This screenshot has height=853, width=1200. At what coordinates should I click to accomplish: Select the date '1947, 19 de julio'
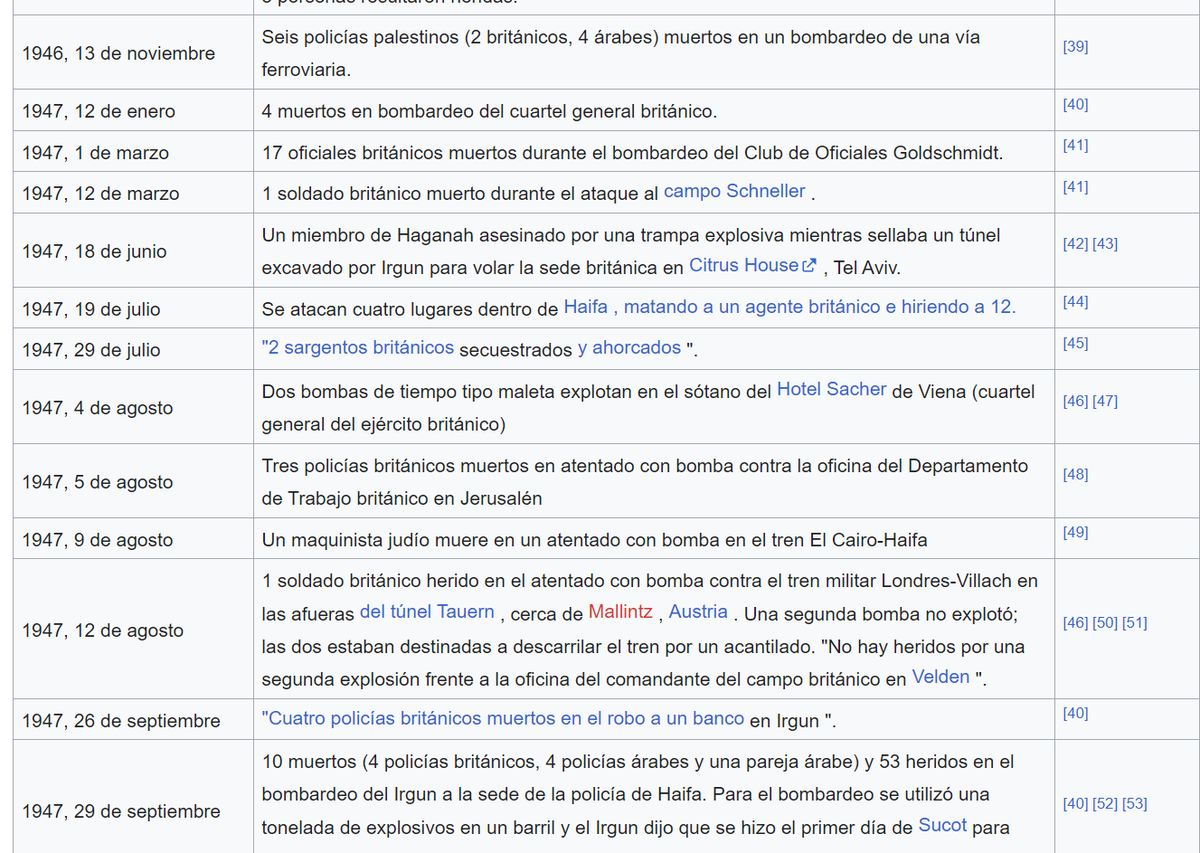point(91,309)
